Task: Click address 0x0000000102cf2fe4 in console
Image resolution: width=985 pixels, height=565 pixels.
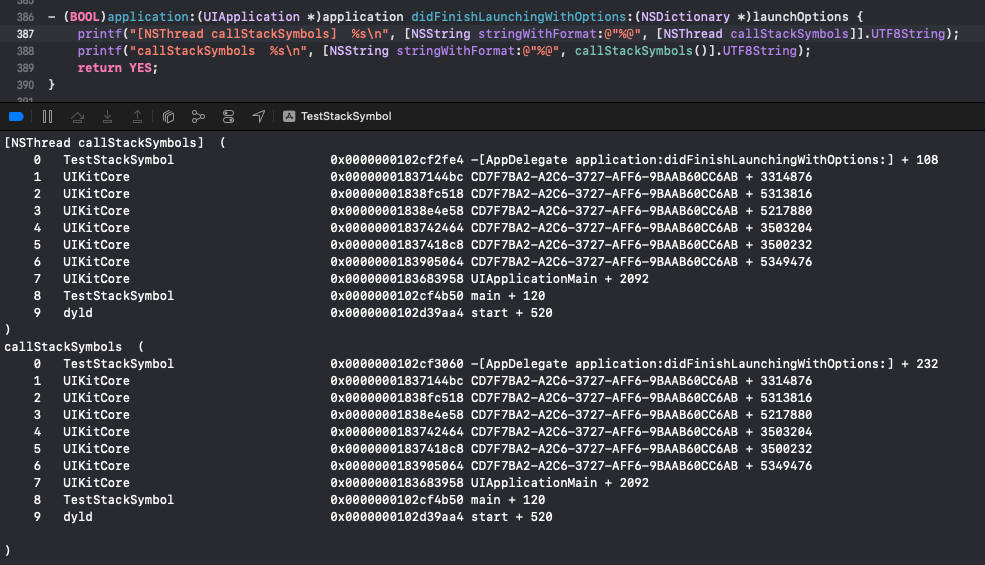Action: [x=397, y=160]
